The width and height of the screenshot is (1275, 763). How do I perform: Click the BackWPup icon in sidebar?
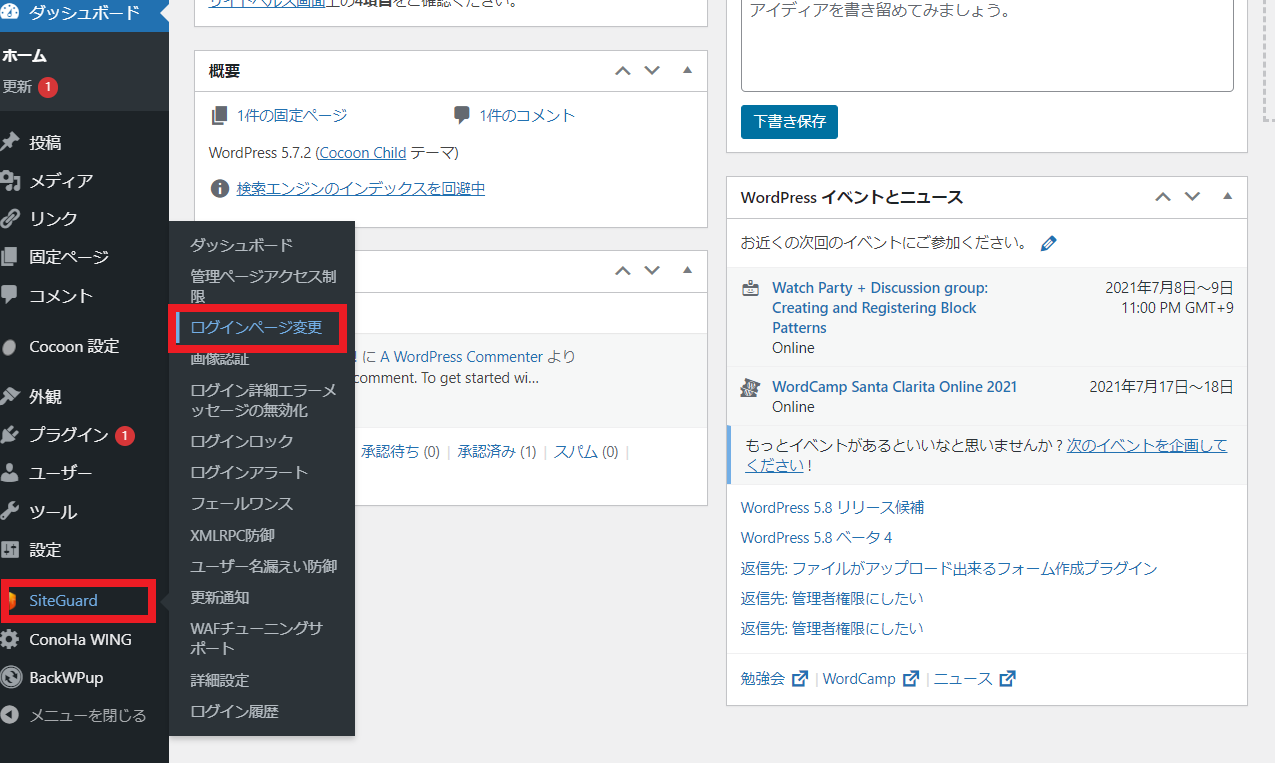(x=10, y=677)
